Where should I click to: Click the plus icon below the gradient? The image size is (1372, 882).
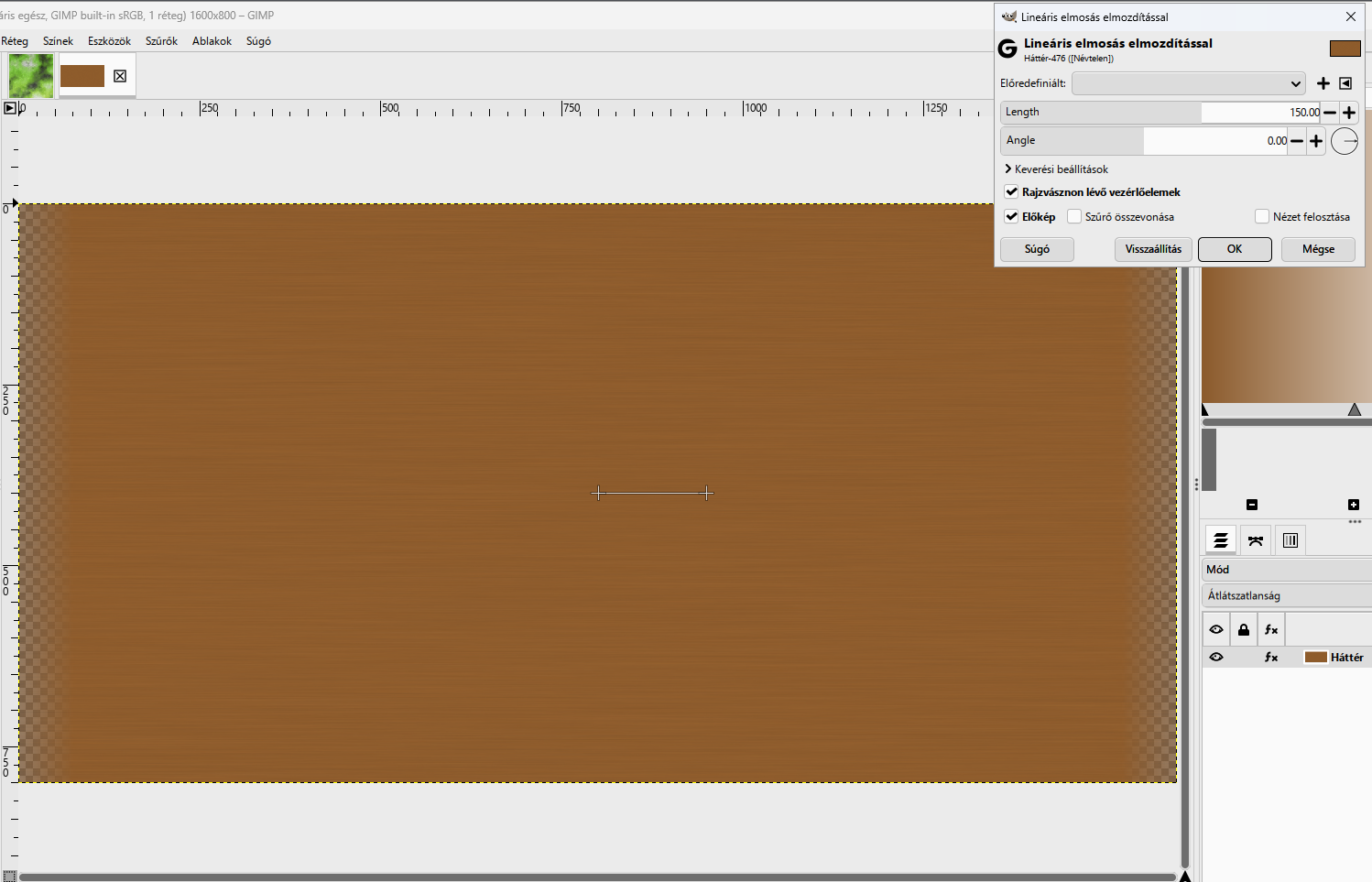coord(1354,505)
